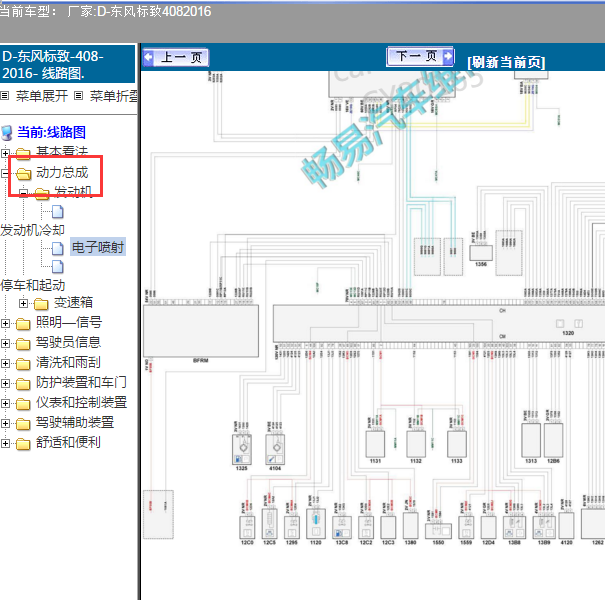Click the 发动机 open folder icon
Image resolution: width=605 pixels, height=600 pixels.
42,193
